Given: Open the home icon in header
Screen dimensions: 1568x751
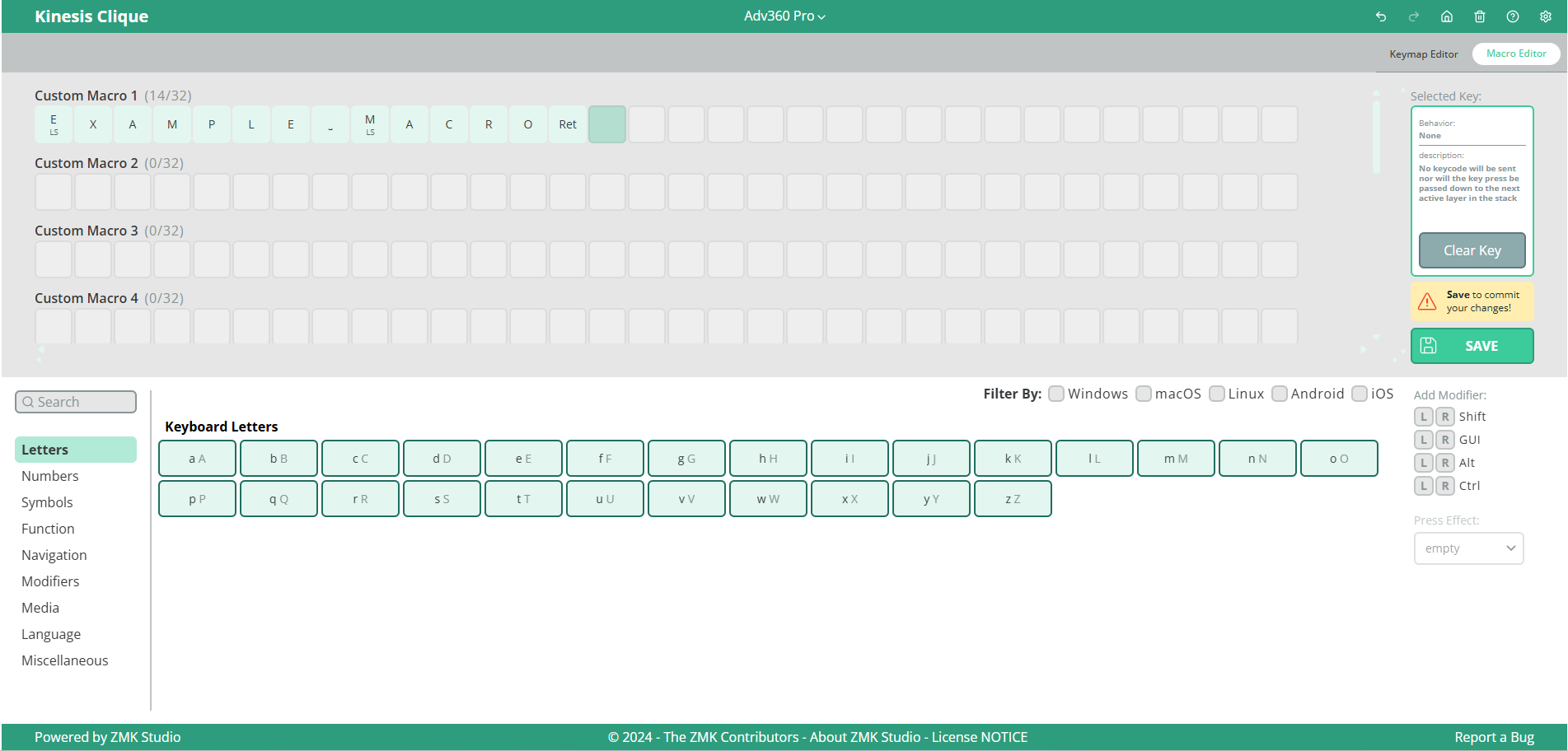Looking at the screenshot, I should pos(1447,16).
